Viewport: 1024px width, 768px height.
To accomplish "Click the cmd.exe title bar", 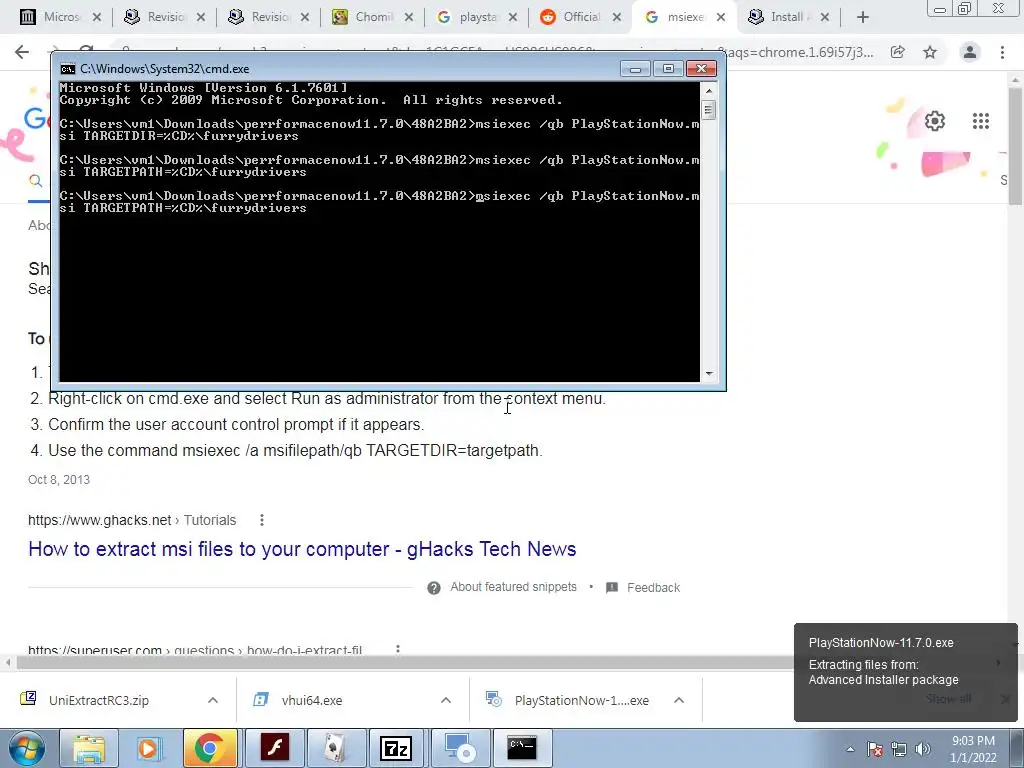I will [340, 69].
